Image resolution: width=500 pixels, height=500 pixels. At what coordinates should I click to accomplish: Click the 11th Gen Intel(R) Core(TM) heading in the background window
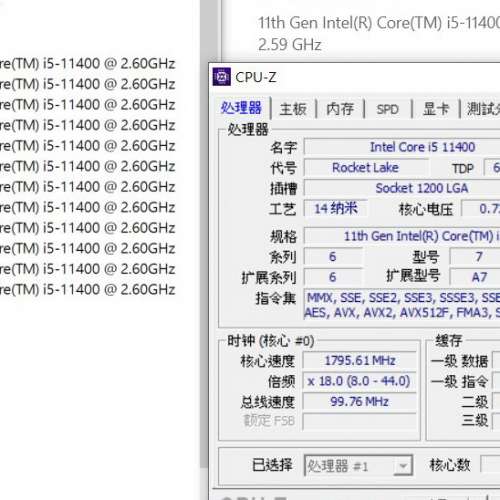point(379,23)
